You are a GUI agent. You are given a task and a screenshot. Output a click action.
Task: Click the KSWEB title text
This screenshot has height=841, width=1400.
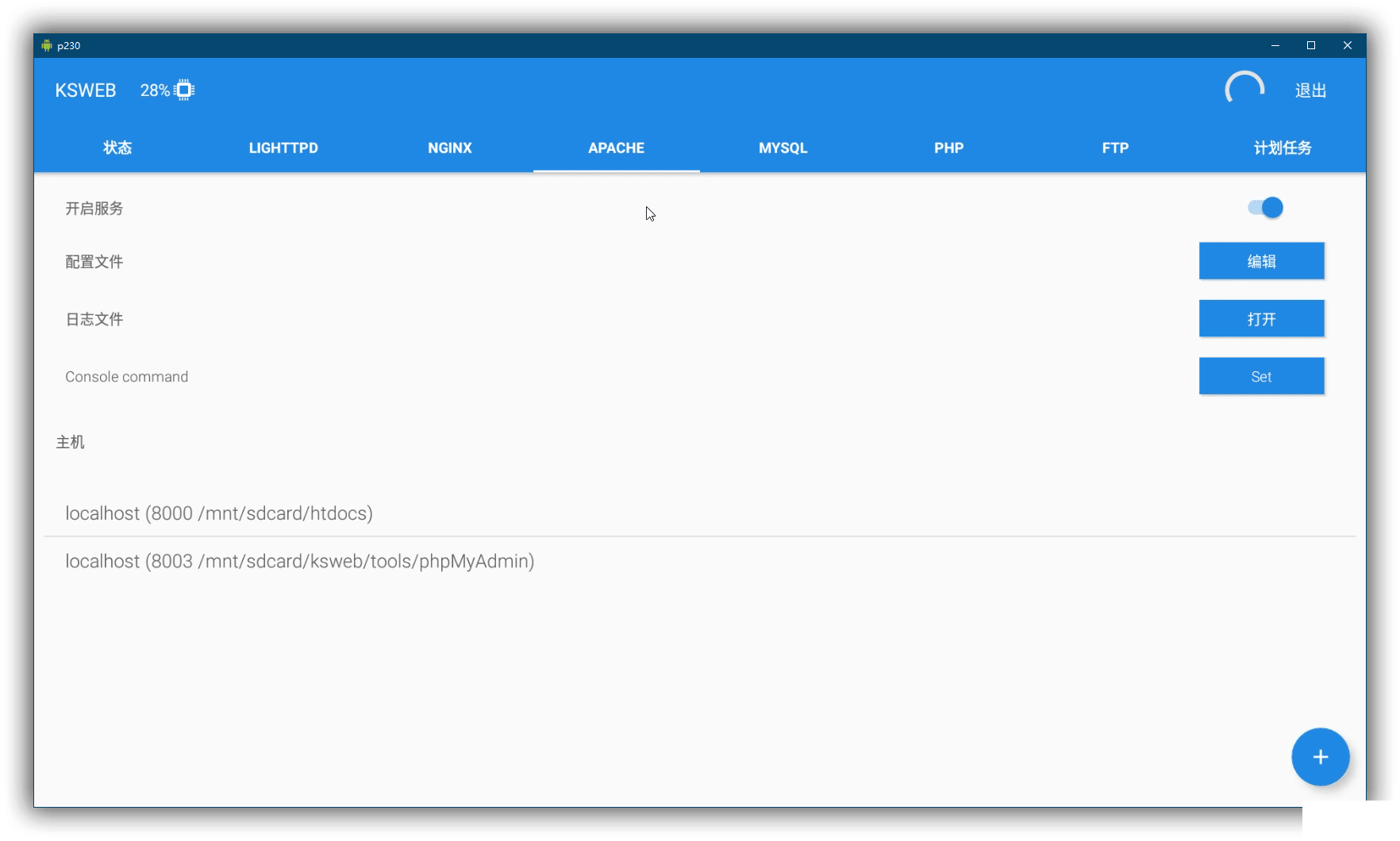coord(86,90)
